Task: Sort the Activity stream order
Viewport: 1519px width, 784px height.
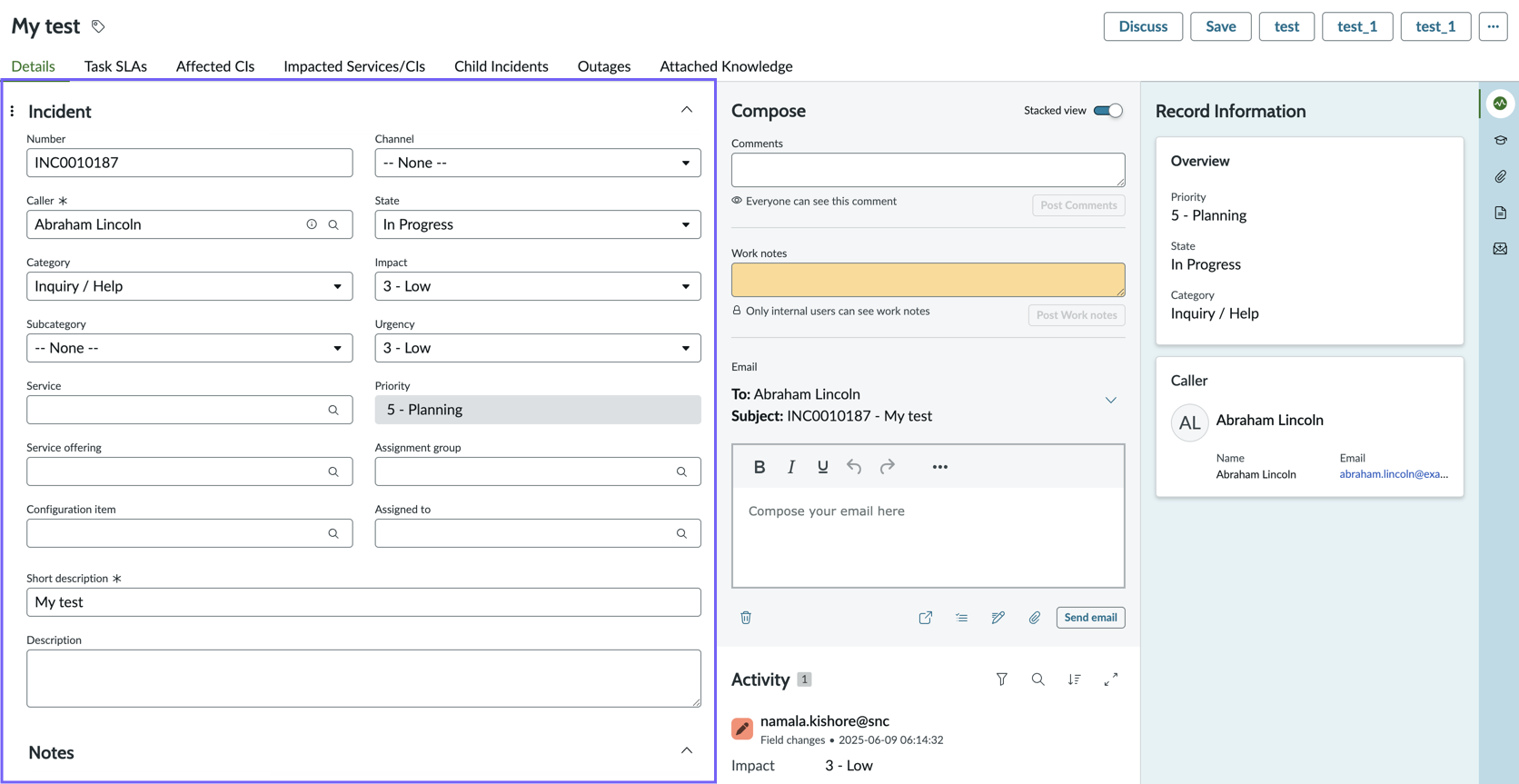Action: [x=1075, y=680]
